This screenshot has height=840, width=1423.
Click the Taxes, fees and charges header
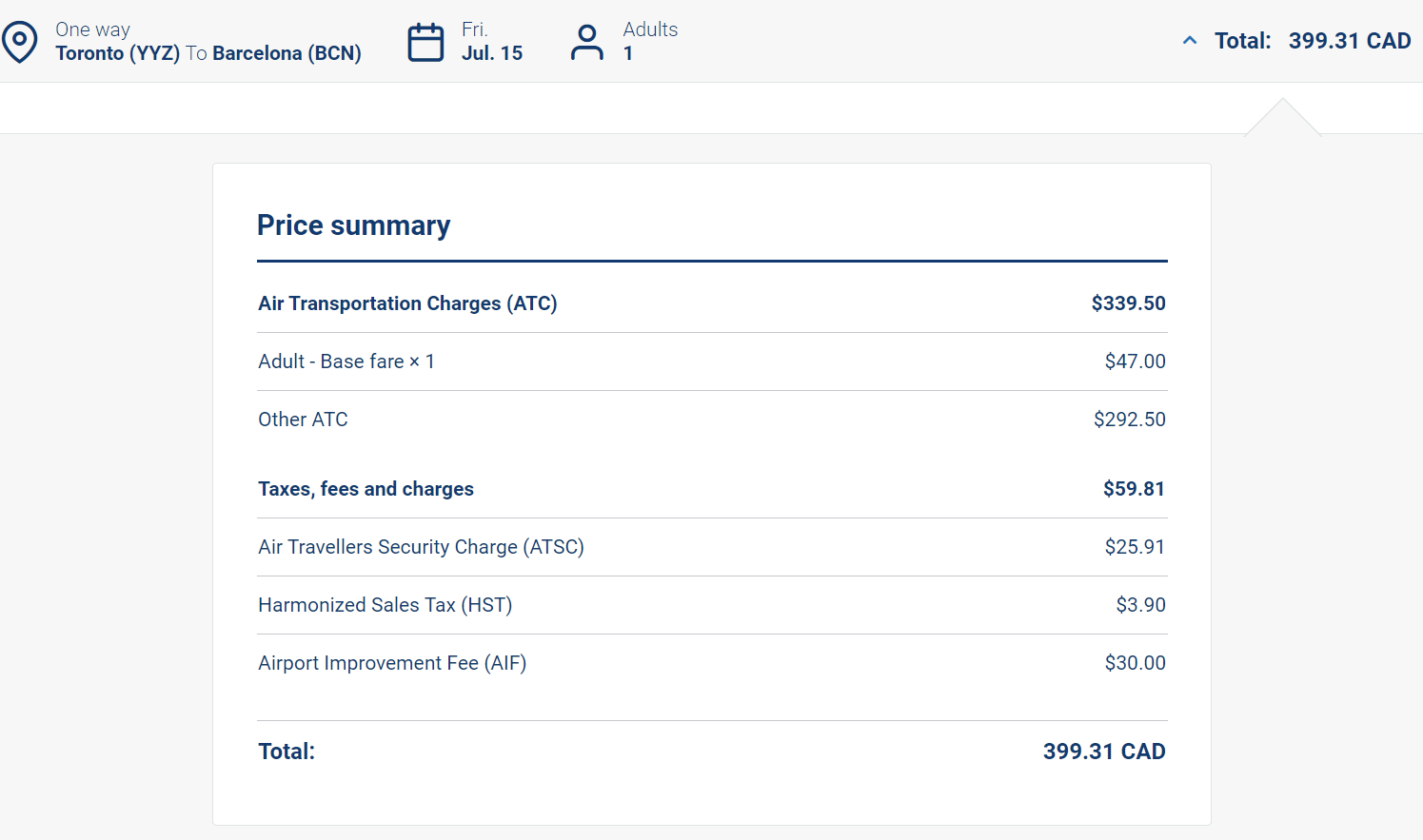click(x=366, y=489)
